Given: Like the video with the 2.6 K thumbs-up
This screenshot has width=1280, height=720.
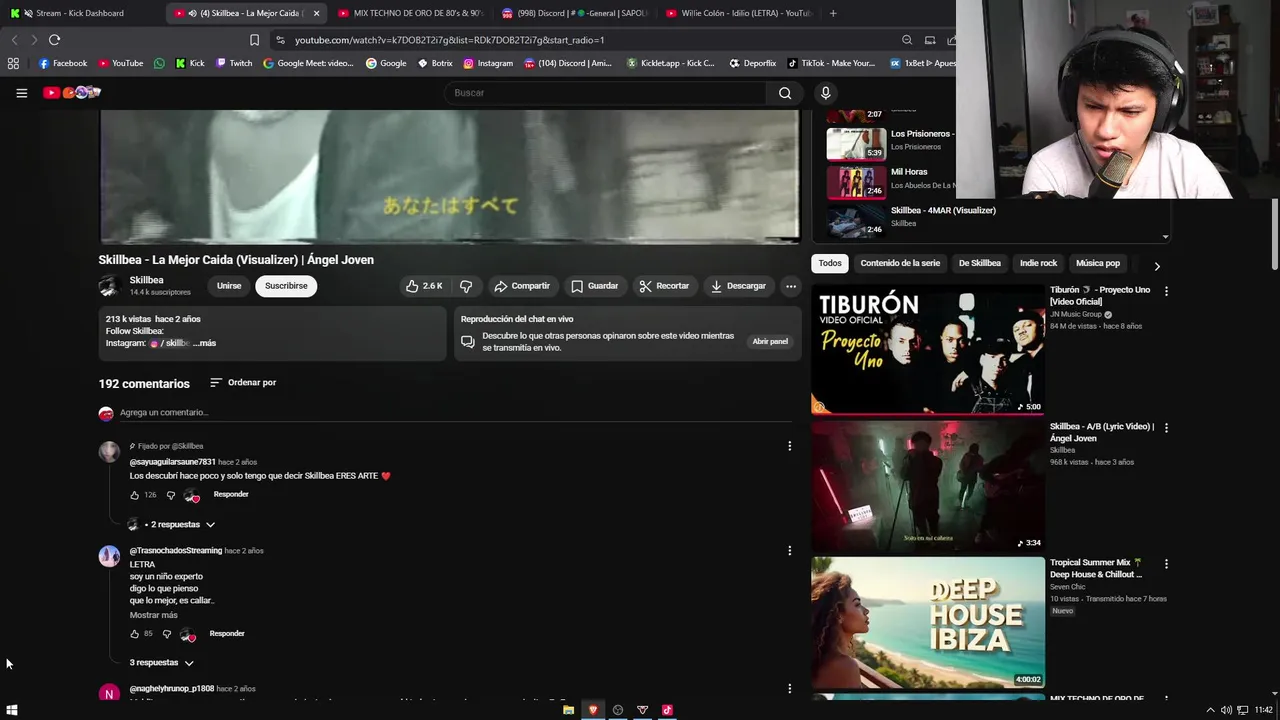Looking at the screenshot, I should point(424,286).
